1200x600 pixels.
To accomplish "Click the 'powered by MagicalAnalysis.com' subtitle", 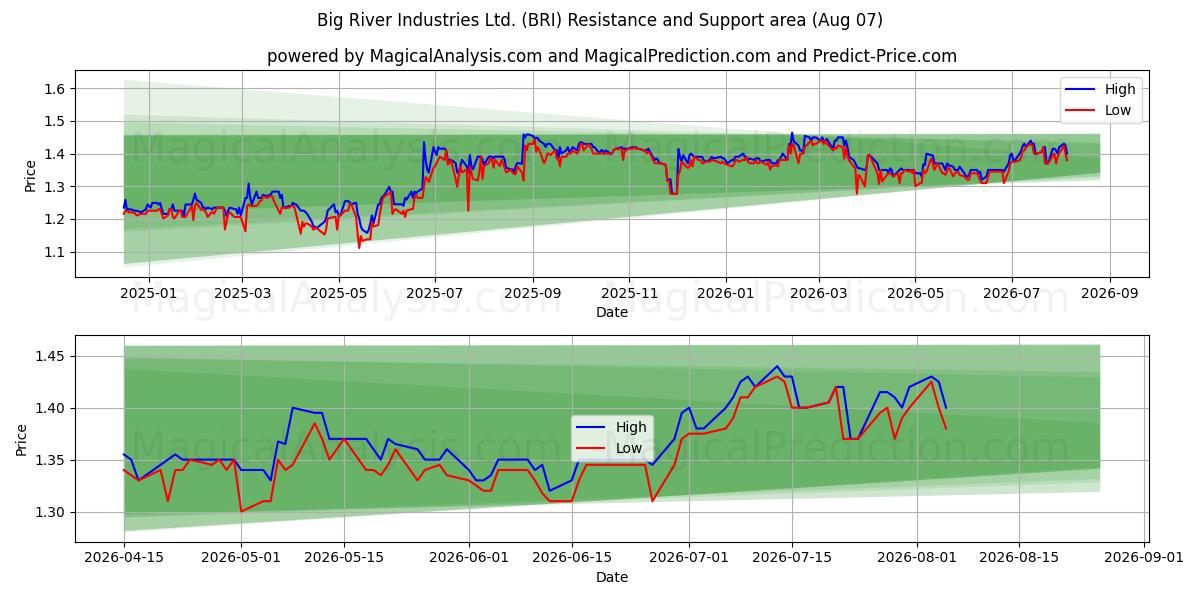I will 612,56.
